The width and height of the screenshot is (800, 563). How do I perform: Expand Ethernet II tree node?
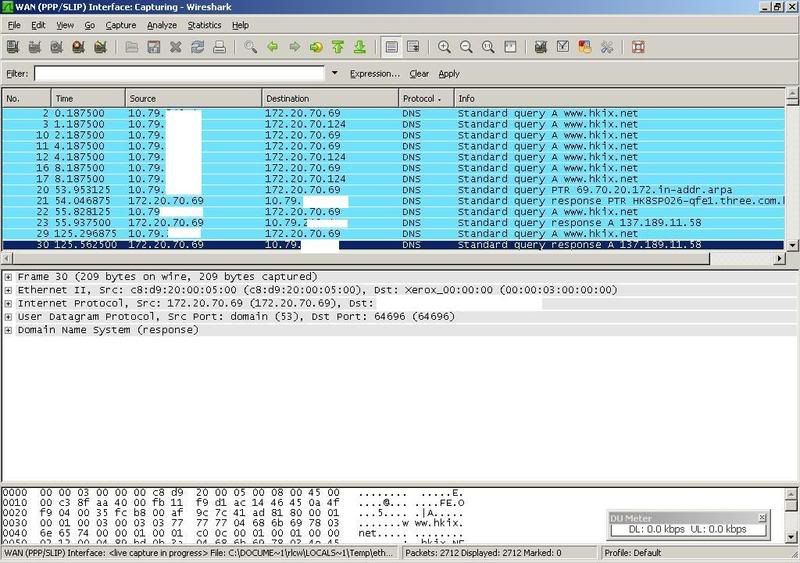click(x=8, y=290)
